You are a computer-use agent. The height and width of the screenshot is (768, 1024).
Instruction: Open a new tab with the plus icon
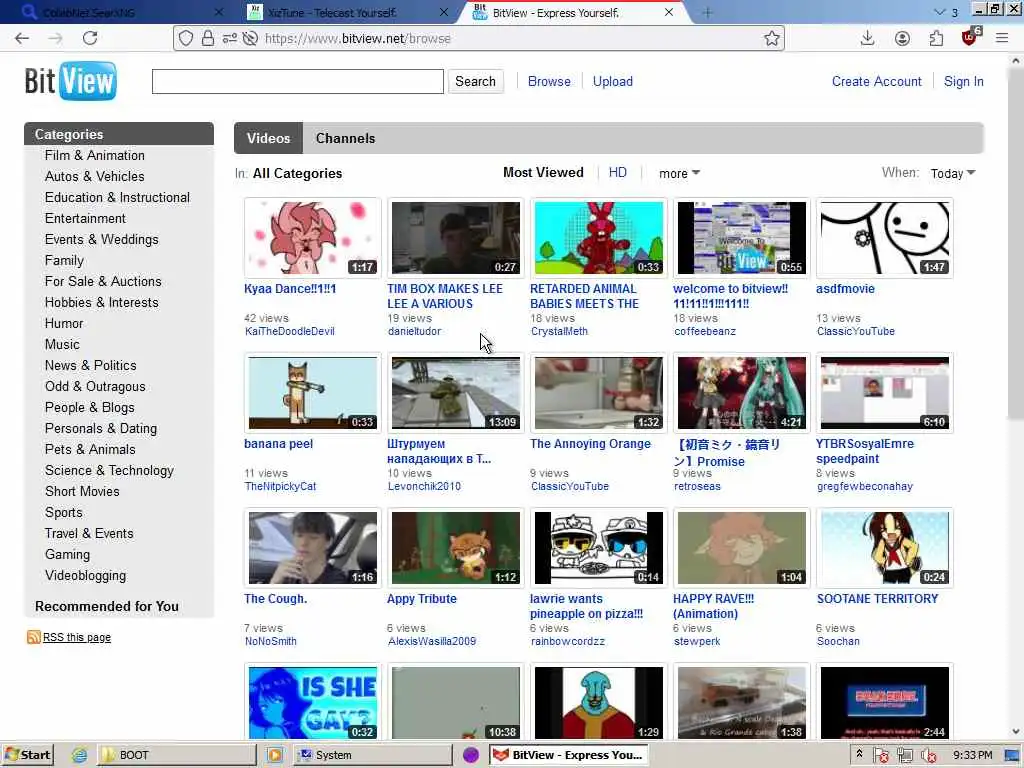[x=707, y=12]
